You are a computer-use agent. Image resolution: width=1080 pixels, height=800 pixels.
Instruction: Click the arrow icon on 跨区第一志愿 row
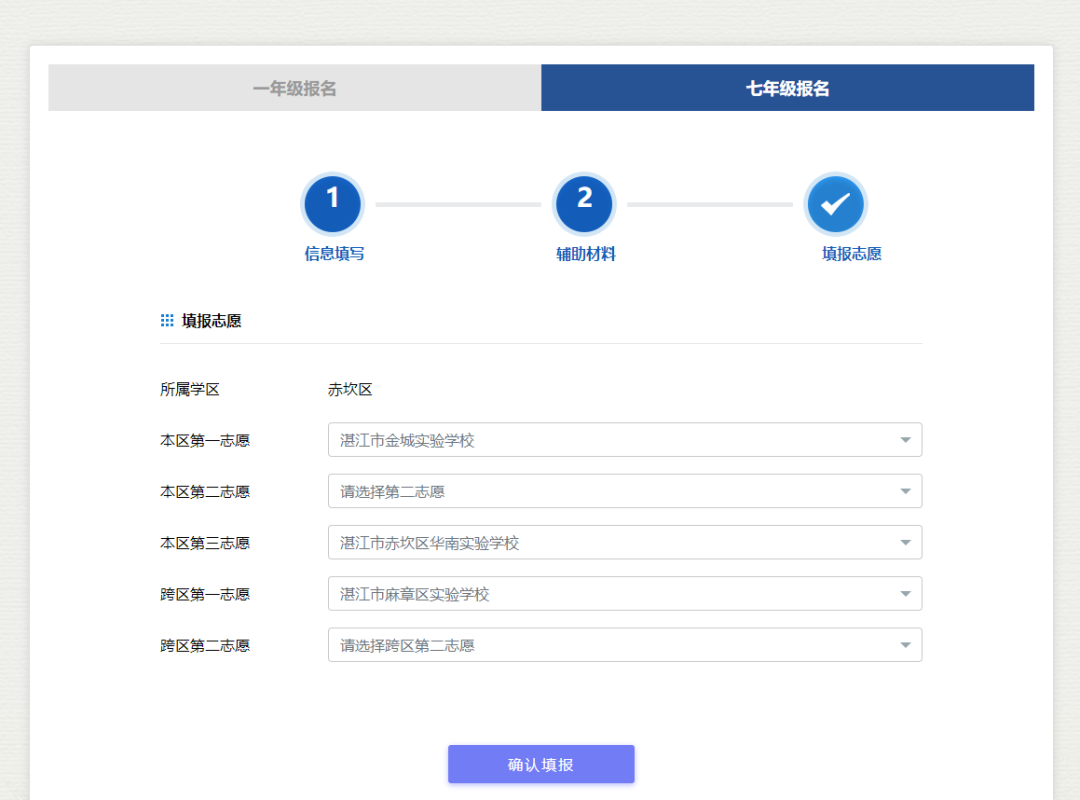[x=905, y=594]
